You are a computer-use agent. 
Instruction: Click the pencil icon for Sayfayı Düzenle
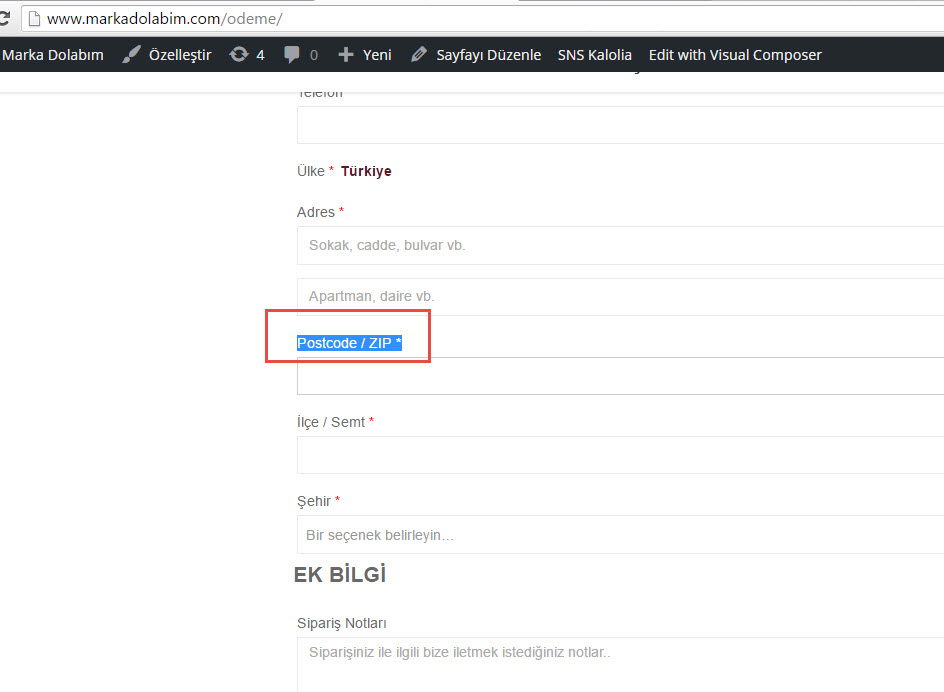(x=419, y=55)
